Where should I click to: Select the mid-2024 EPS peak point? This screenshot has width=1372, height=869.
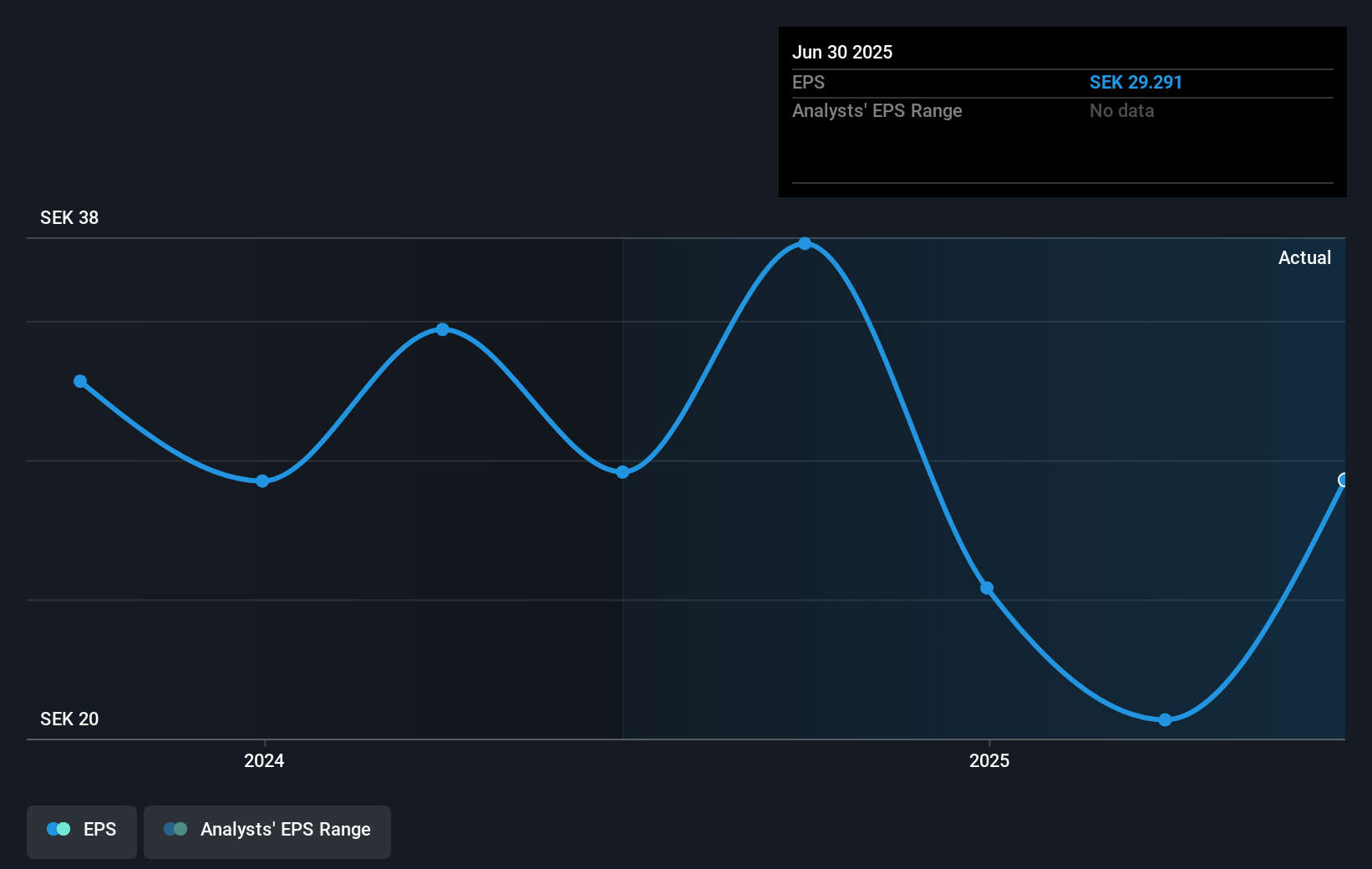point(443,329)
